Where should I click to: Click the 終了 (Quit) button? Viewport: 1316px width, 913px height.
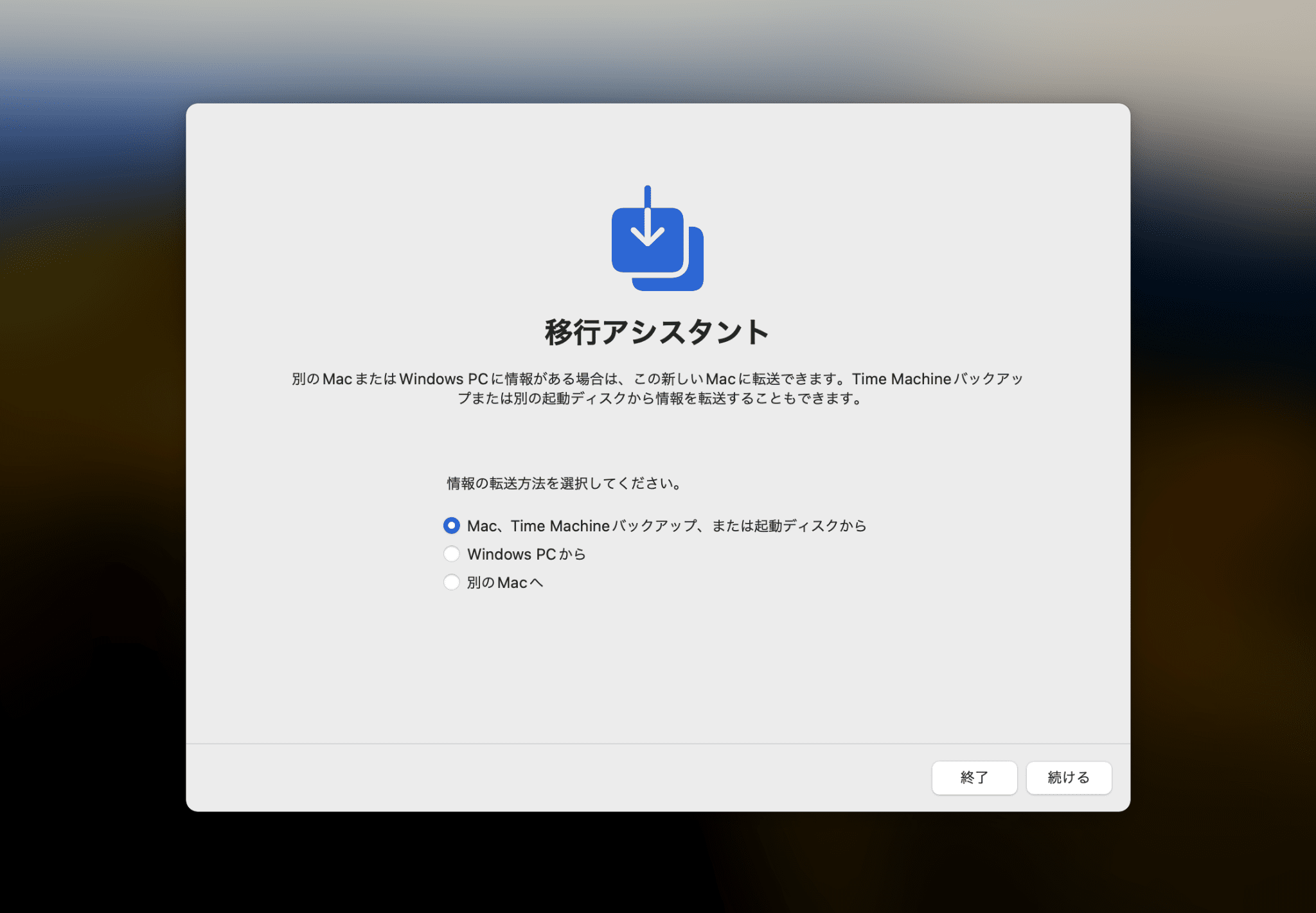(974, 777)
